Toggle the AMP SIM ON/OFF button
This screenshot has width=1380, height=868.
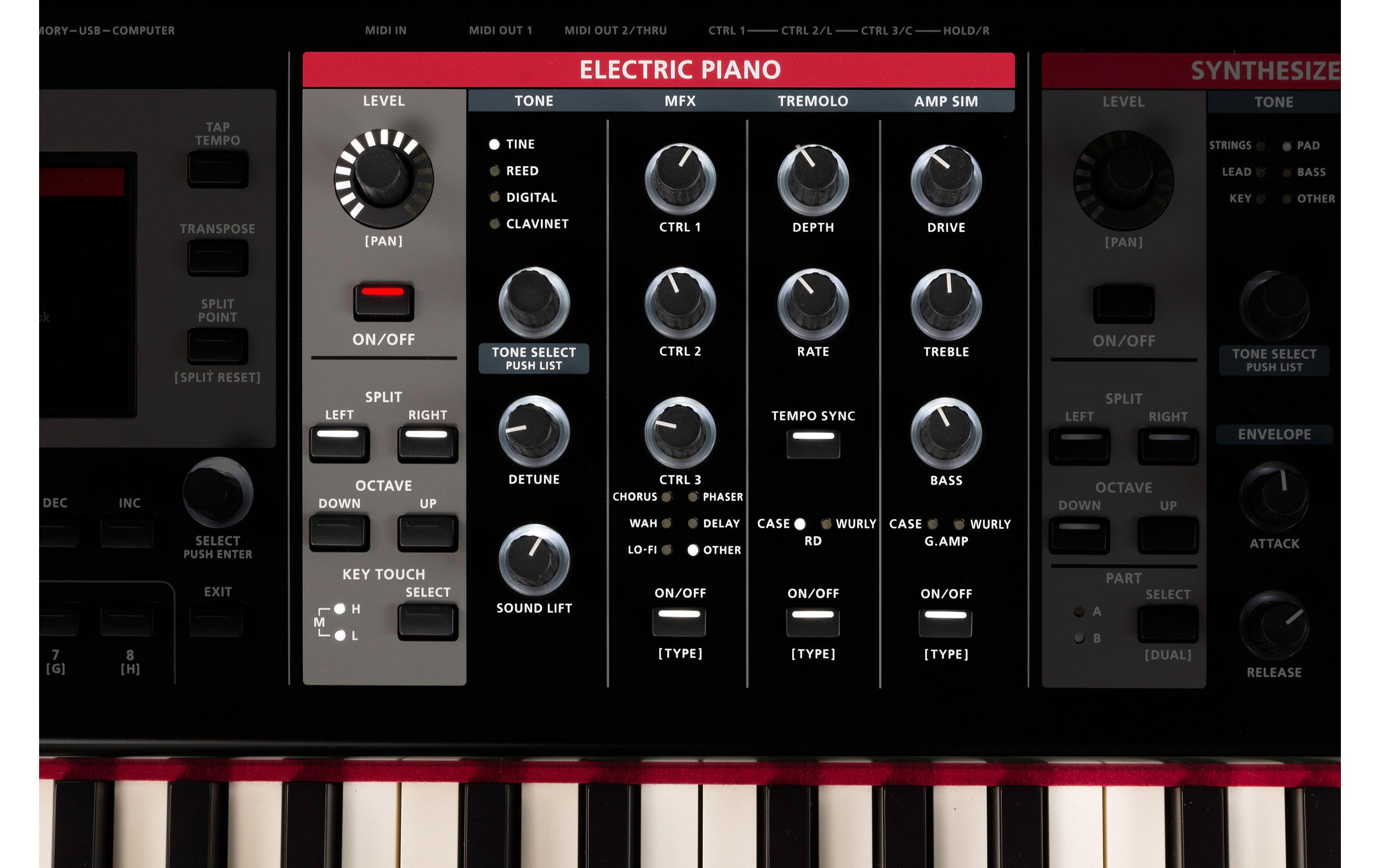(946, 623)
